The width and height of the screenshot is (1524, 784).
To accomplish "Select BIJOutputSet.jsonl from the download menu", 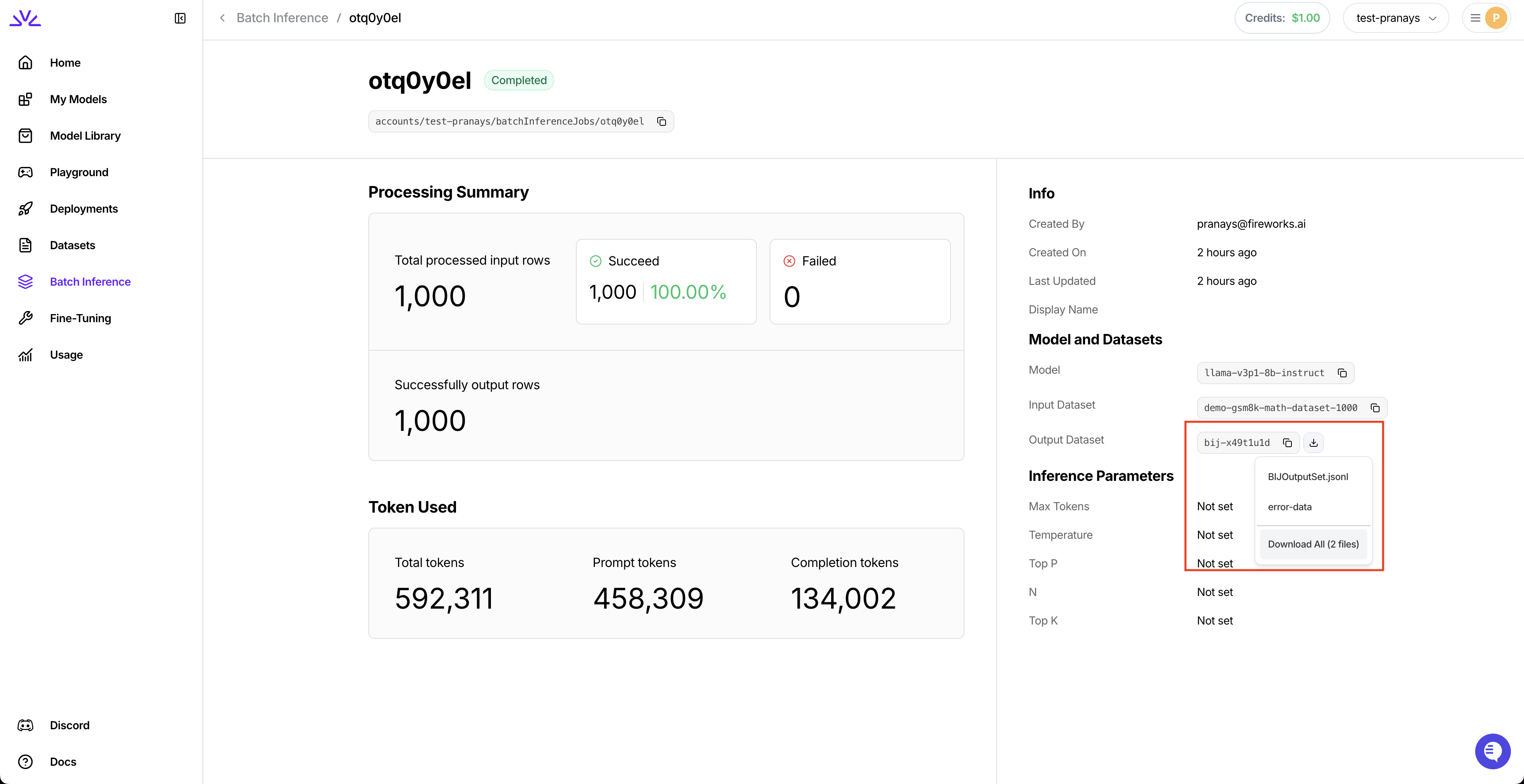I will point(1307,477).
